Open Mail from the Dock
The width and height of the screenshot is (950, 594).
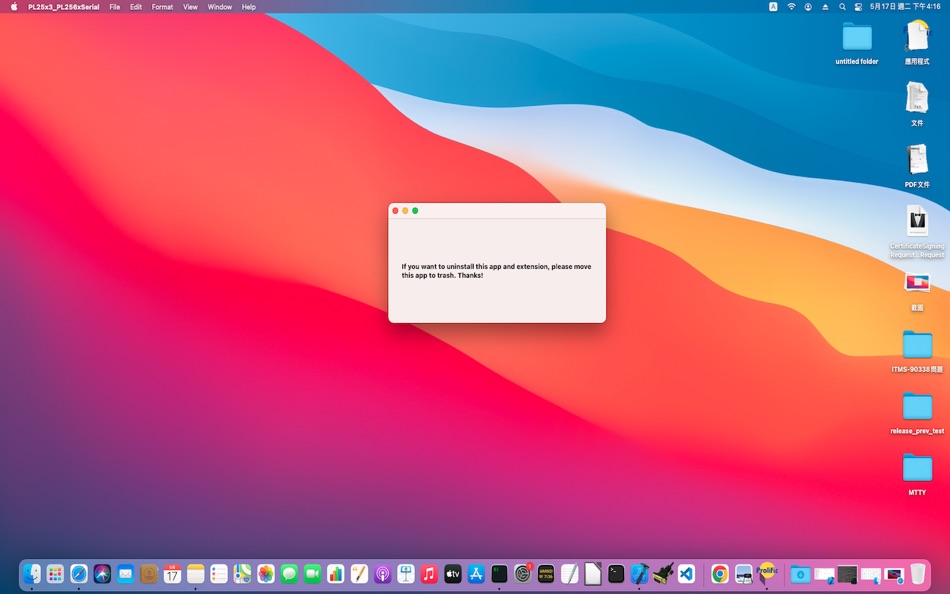click(125, 573)
